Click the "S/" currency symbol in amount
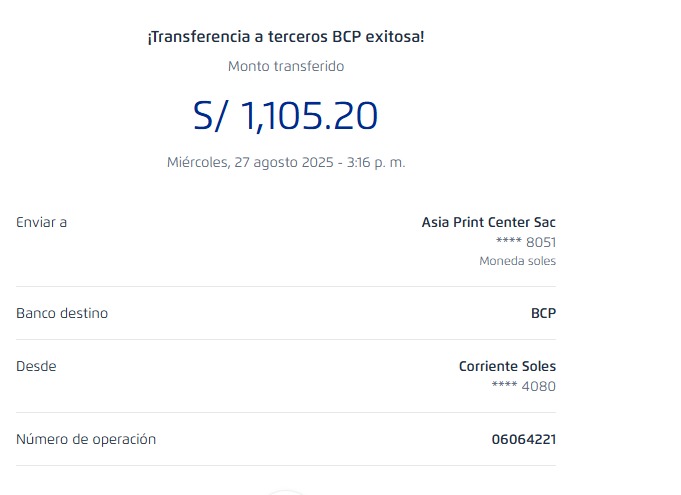Viewport: 681px width, 495px height. 213,117
